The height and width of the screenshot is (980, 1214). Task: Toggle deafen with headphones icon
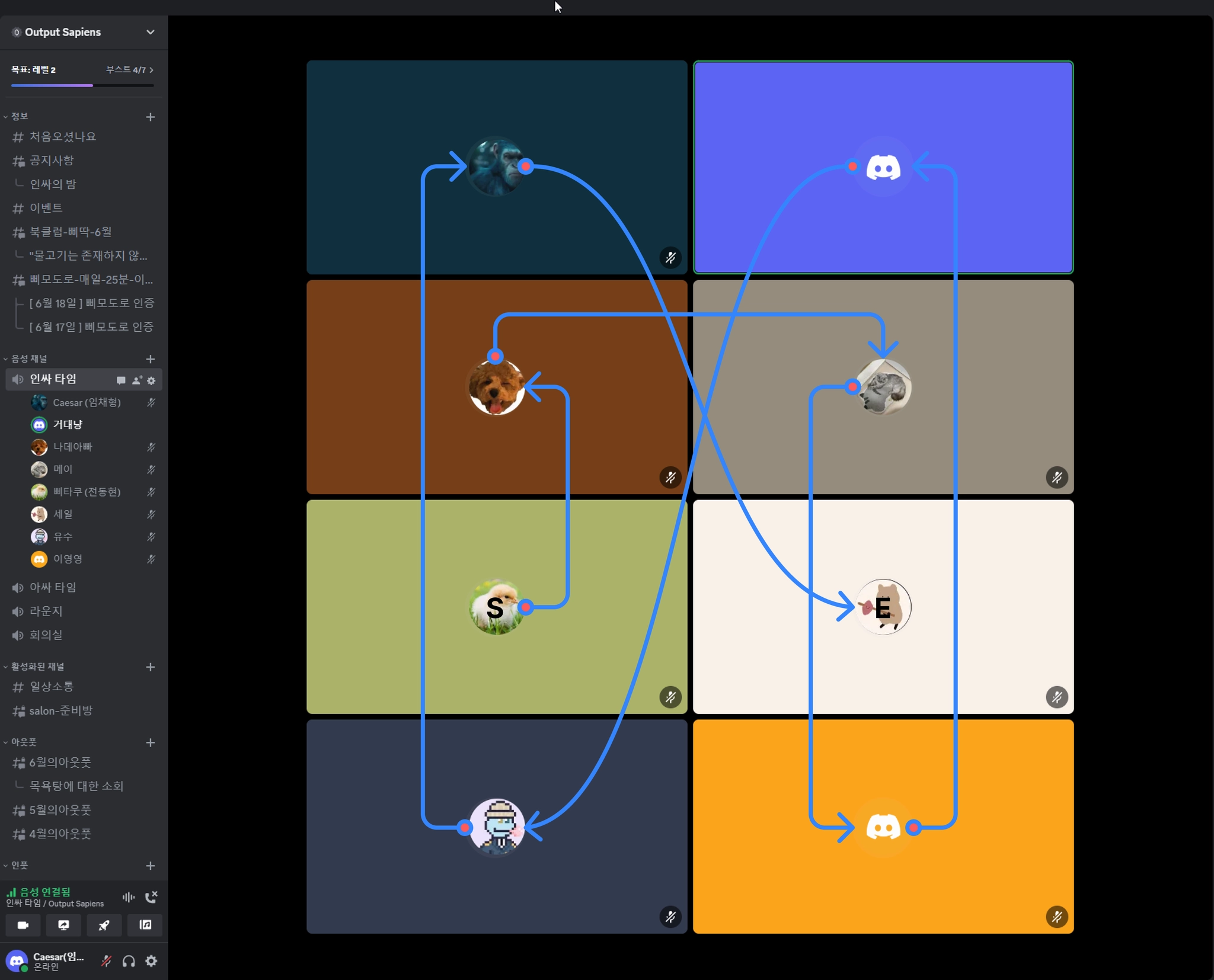coord(129,961)
